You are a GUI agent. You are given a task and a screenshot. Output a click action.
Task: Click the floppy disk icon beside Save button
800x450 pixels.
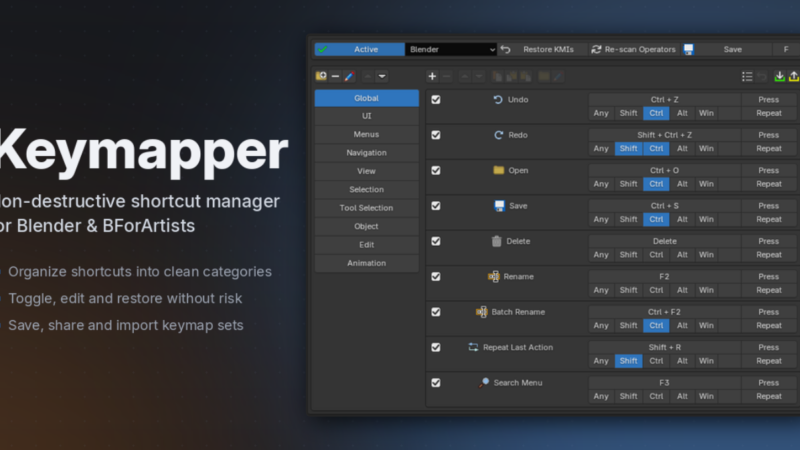(689, 49)
